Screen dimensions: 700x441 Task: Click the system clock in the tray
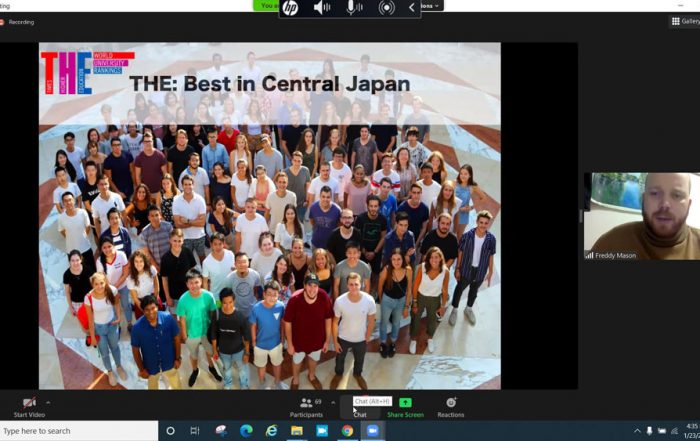pyautogui.click(x=692, y=431)
